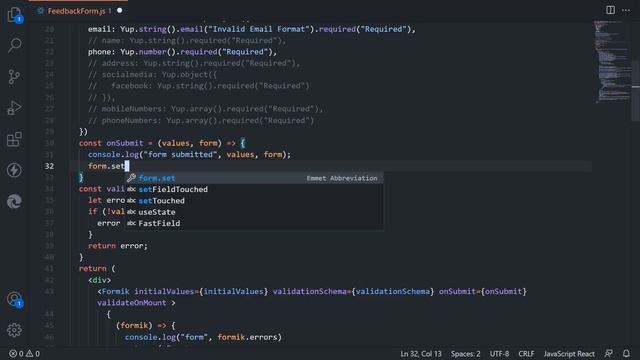
Task: Show warnings count in status bar
Action: point(33,353)
